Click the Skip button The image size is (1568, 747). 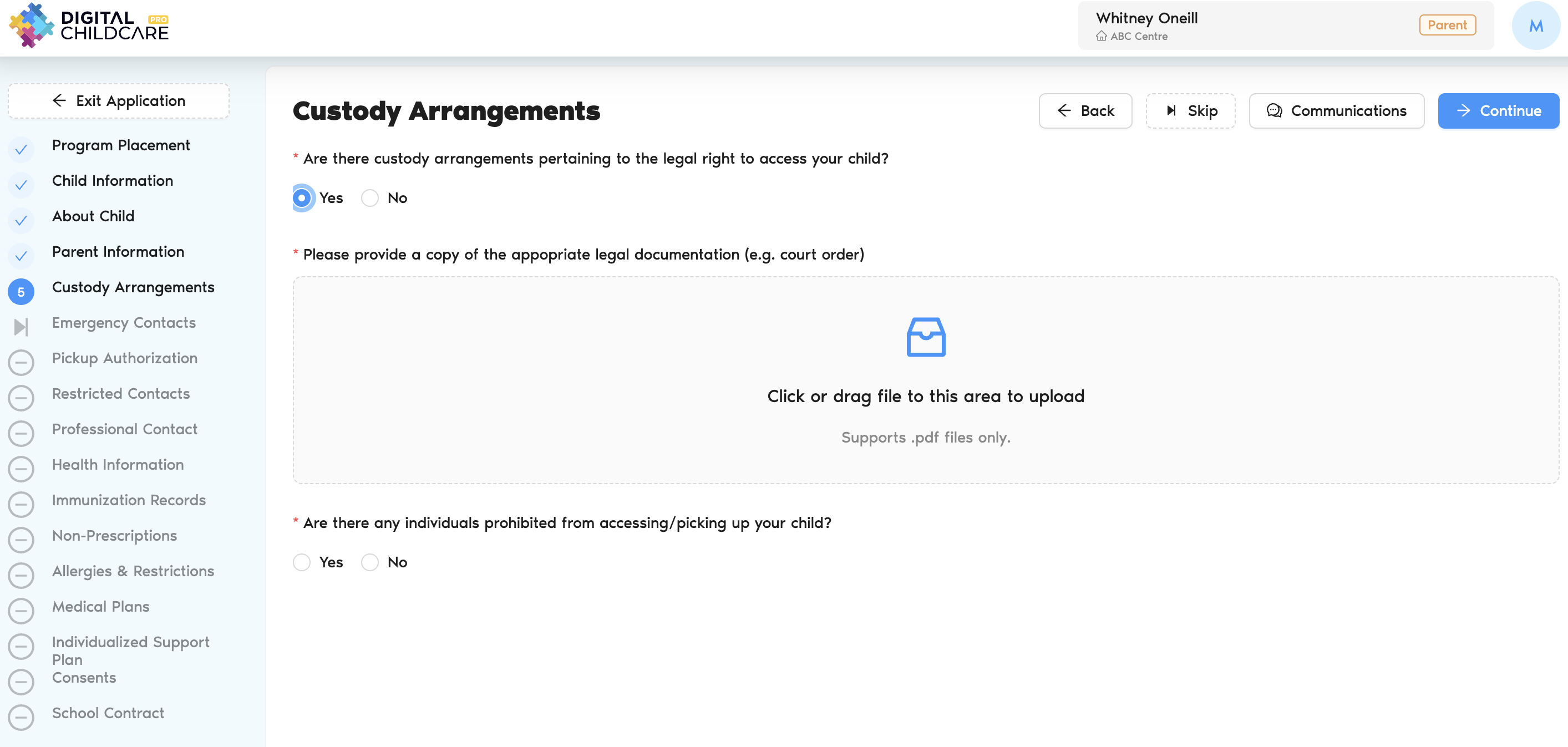pyautogui.click(x=1190, y=111)
